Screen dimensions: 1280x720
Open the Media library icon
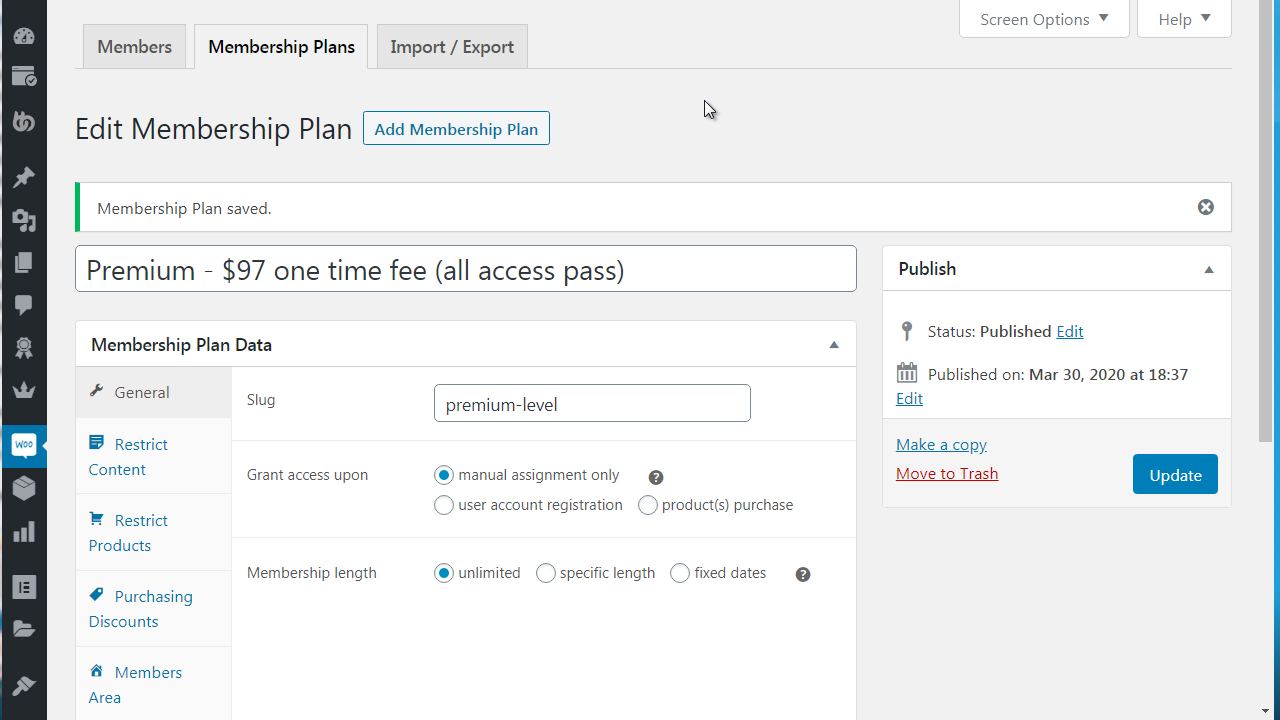[x=23, y=220]
